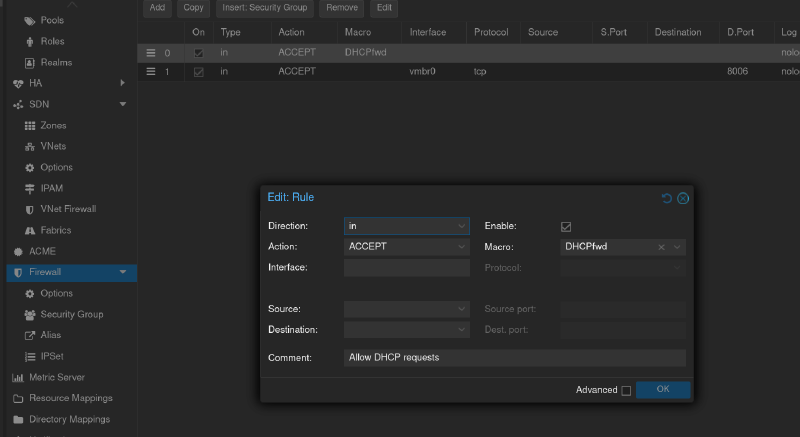Viewport: 800px width, 437px height.
Task: Enable the Advanced checkbox
Action: (626, 390)
